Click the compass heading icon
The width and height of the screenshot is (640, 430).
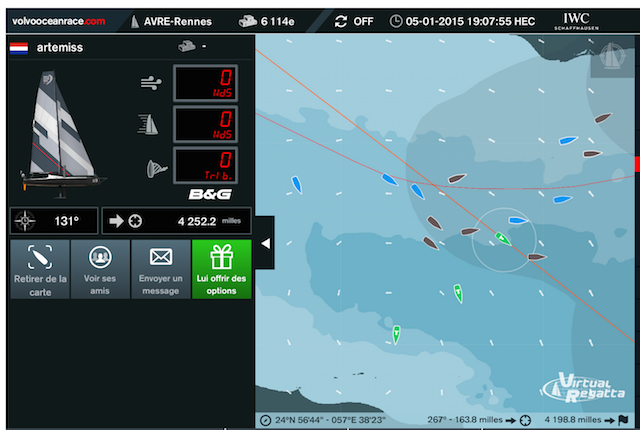point(30,220)
